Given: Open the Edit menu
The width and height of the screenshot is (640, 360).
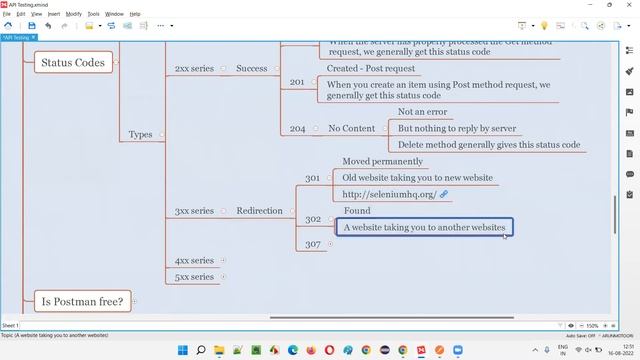Looking at the screenshot, I should [x=20, y=14].
